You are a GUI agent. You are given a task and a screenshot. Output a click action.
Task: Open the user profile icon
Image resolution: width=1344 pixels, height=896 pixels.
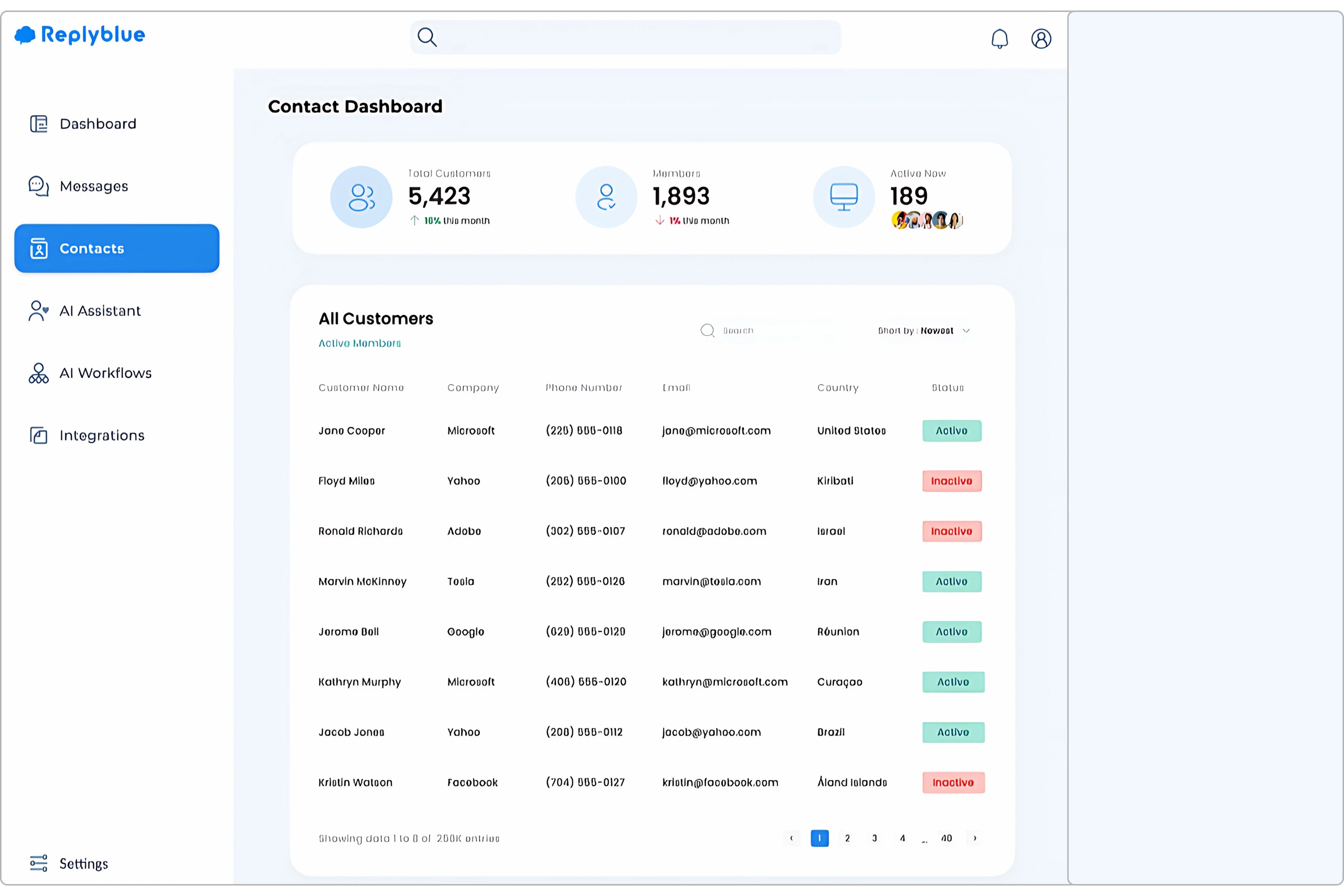click(1041, 39)
